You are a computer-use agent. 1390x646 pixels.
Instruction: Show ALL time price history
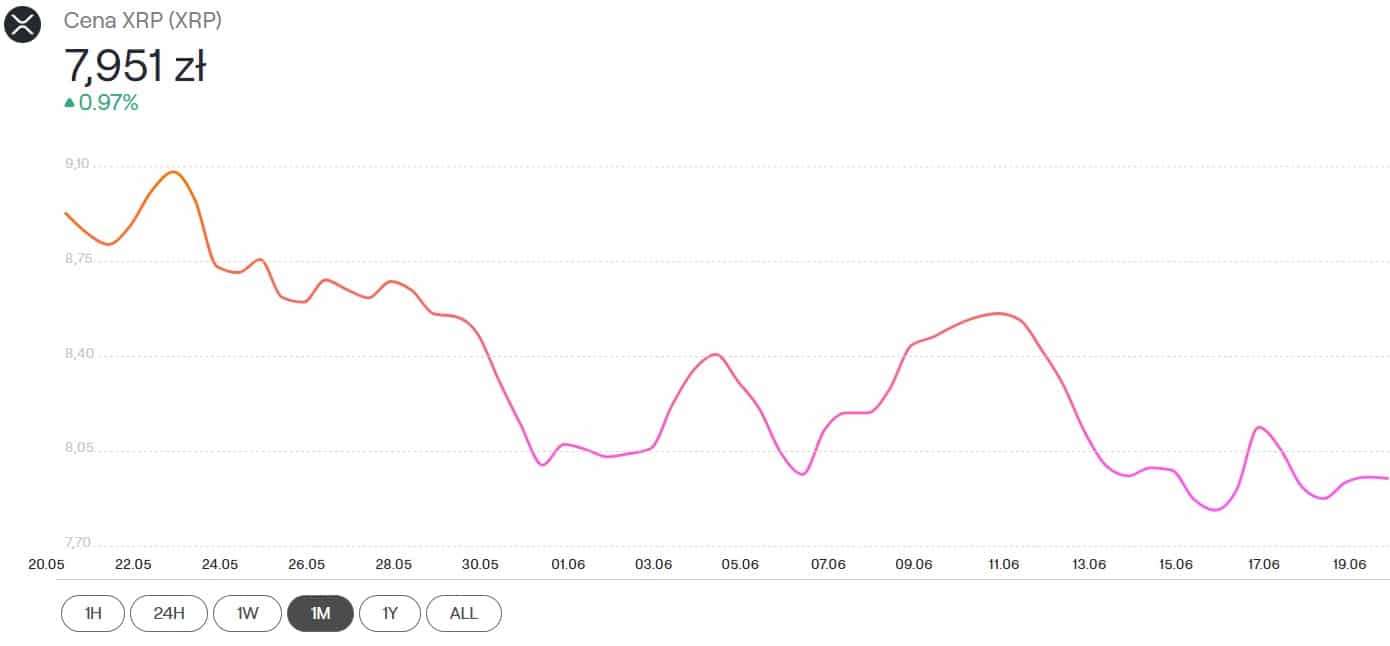[463, 613]
